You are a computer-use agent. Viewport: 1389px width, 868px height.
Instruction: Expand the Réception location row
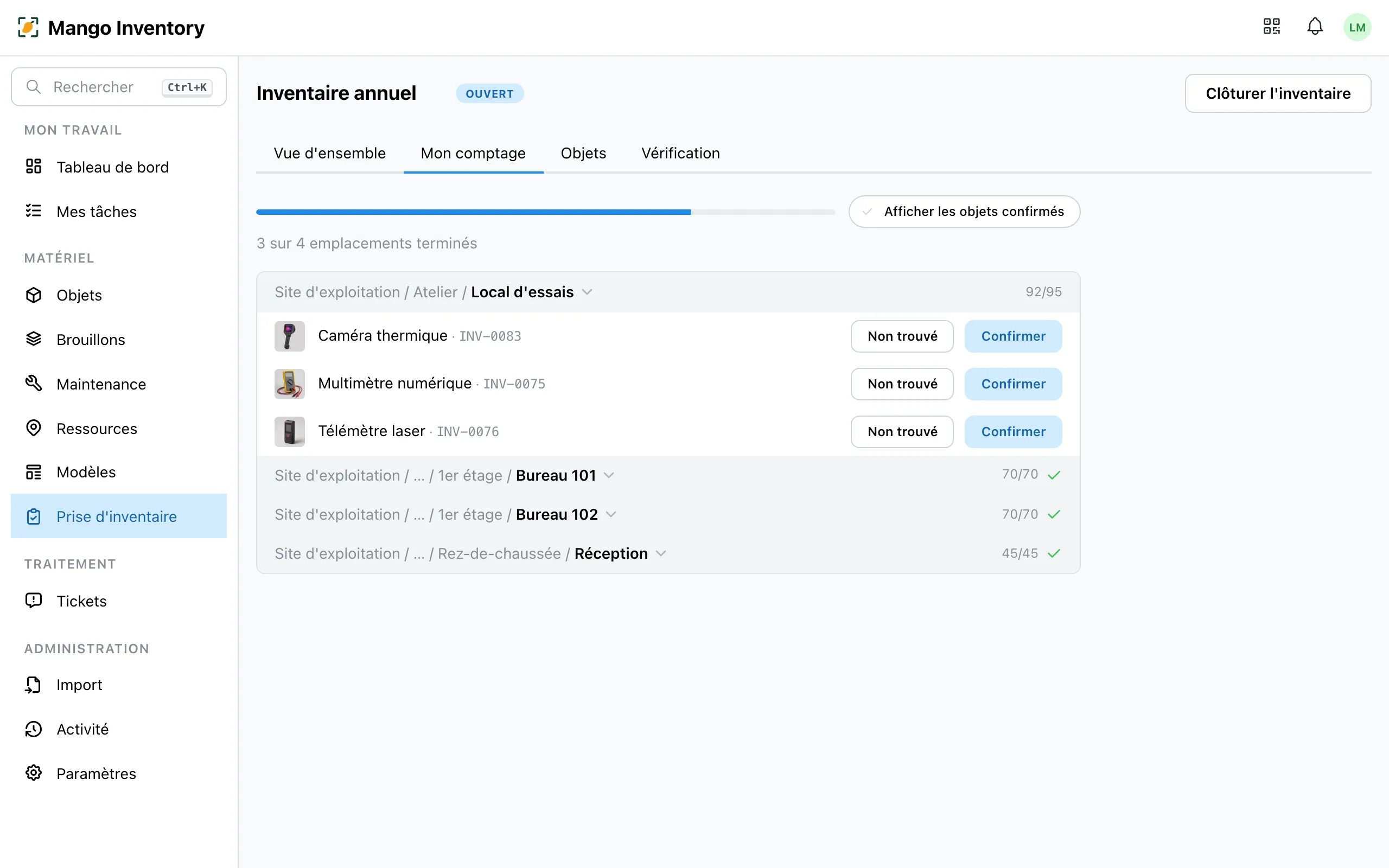coord(668,553)
